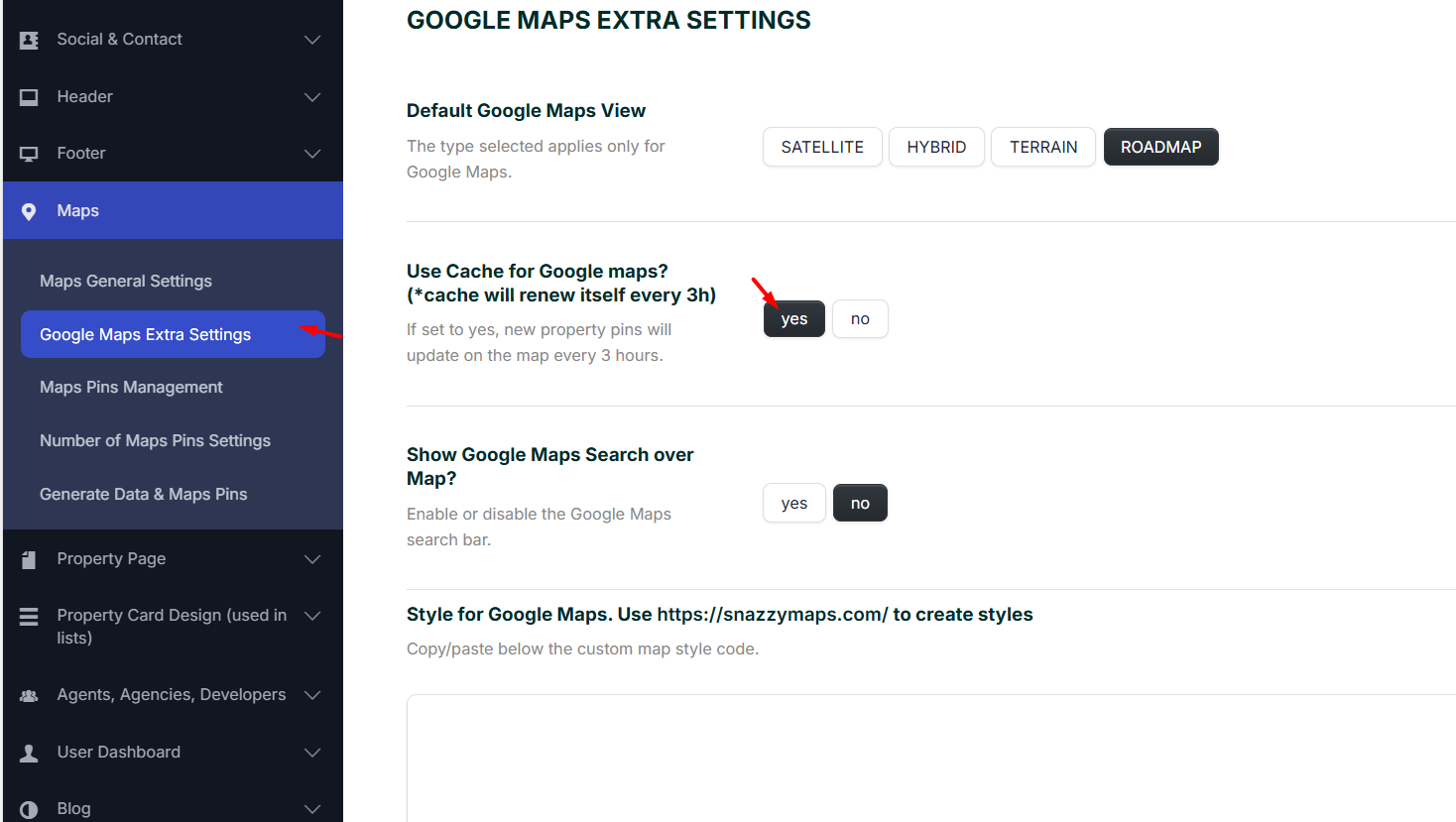The height and width of the screenshot is (822, 1456).
Task: Expand the Header section chevron
Action: point(312,97)
